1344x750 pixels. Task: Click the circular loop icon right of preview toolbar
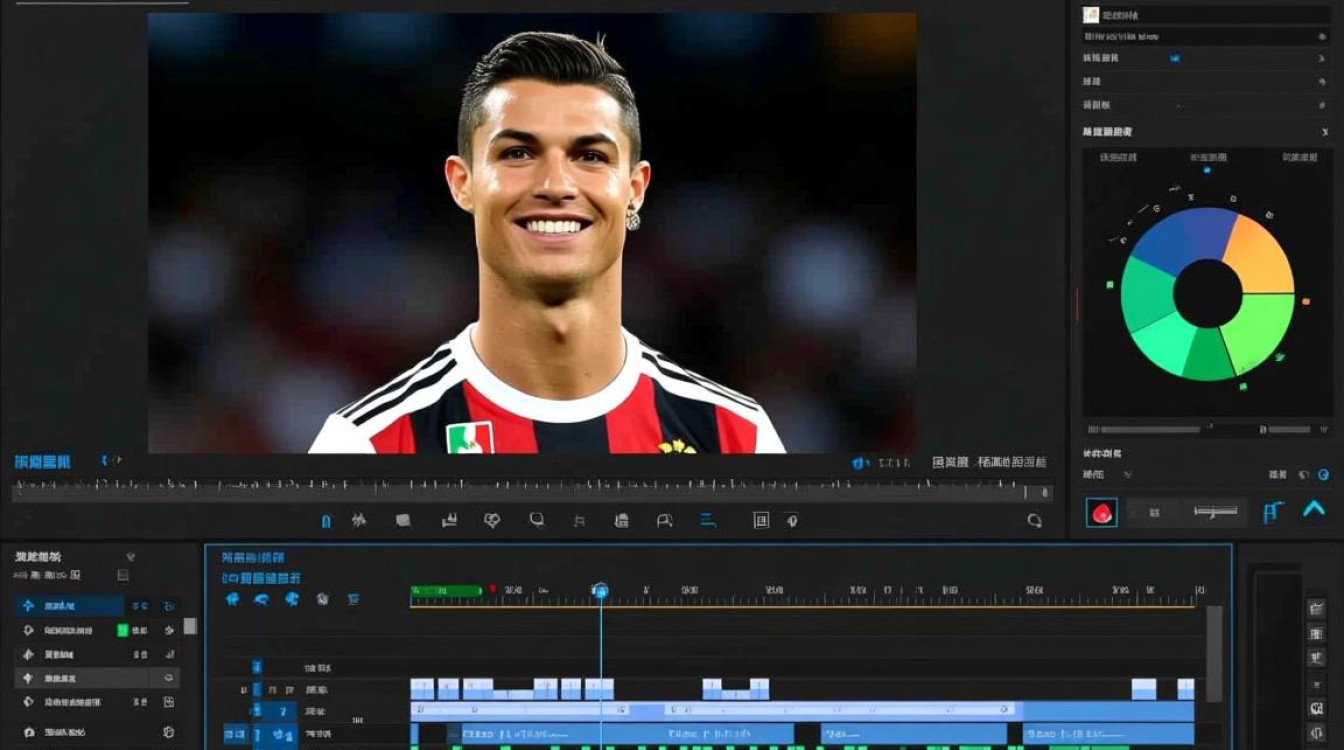click(x=1034, y=520)
